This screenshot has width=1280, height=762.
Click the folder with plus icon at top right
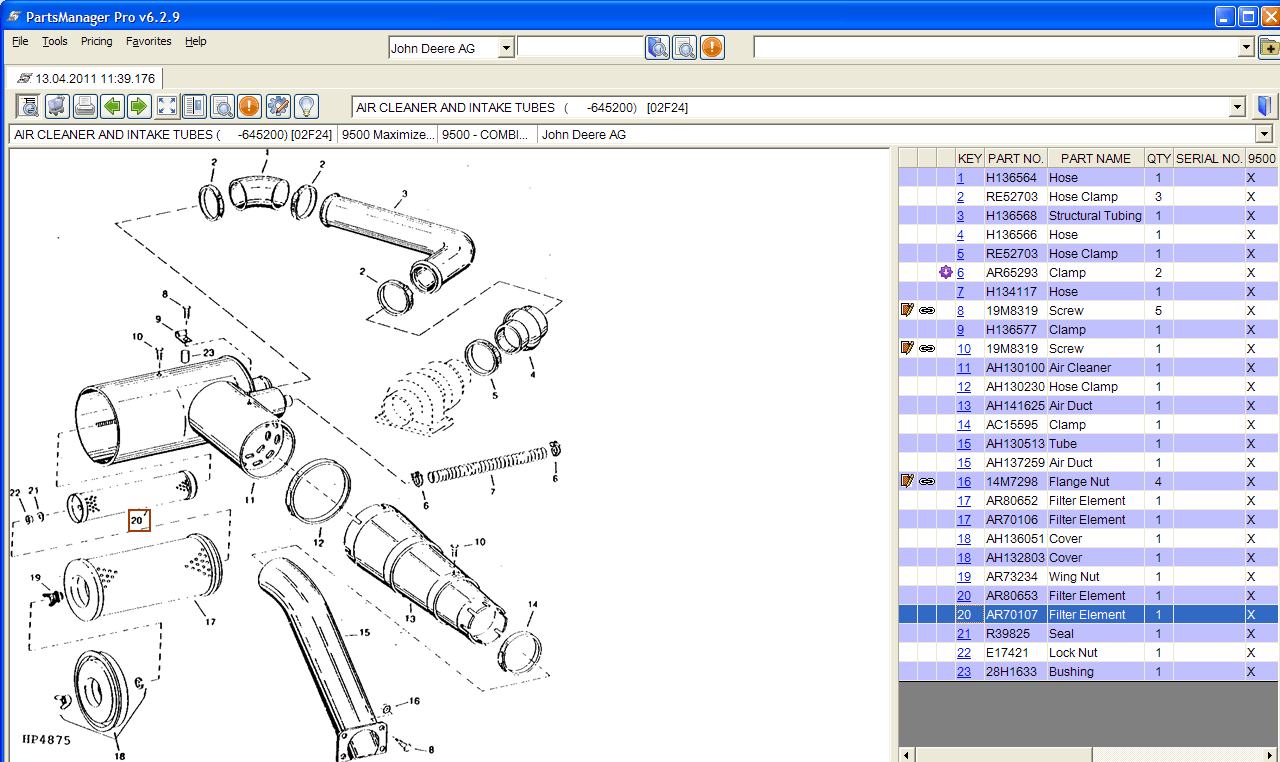point(1269,47)
